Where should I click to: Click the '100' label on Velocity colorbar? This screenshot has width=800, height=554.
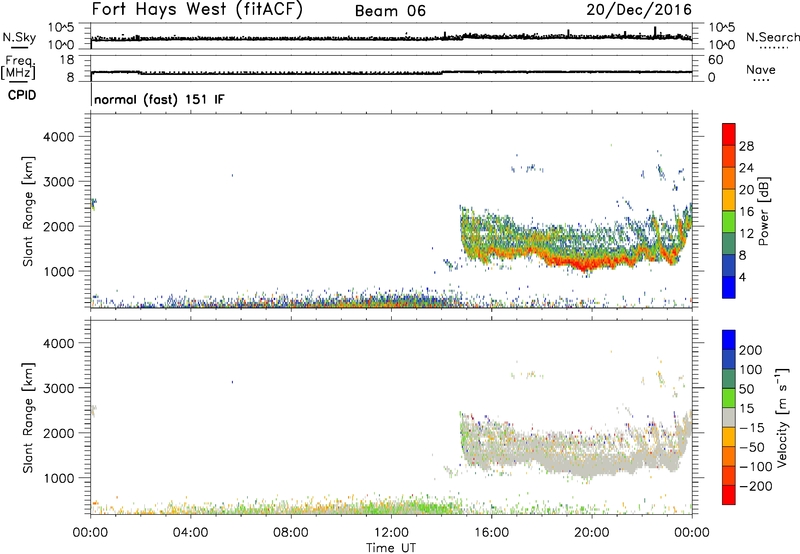tap(751, 369)
